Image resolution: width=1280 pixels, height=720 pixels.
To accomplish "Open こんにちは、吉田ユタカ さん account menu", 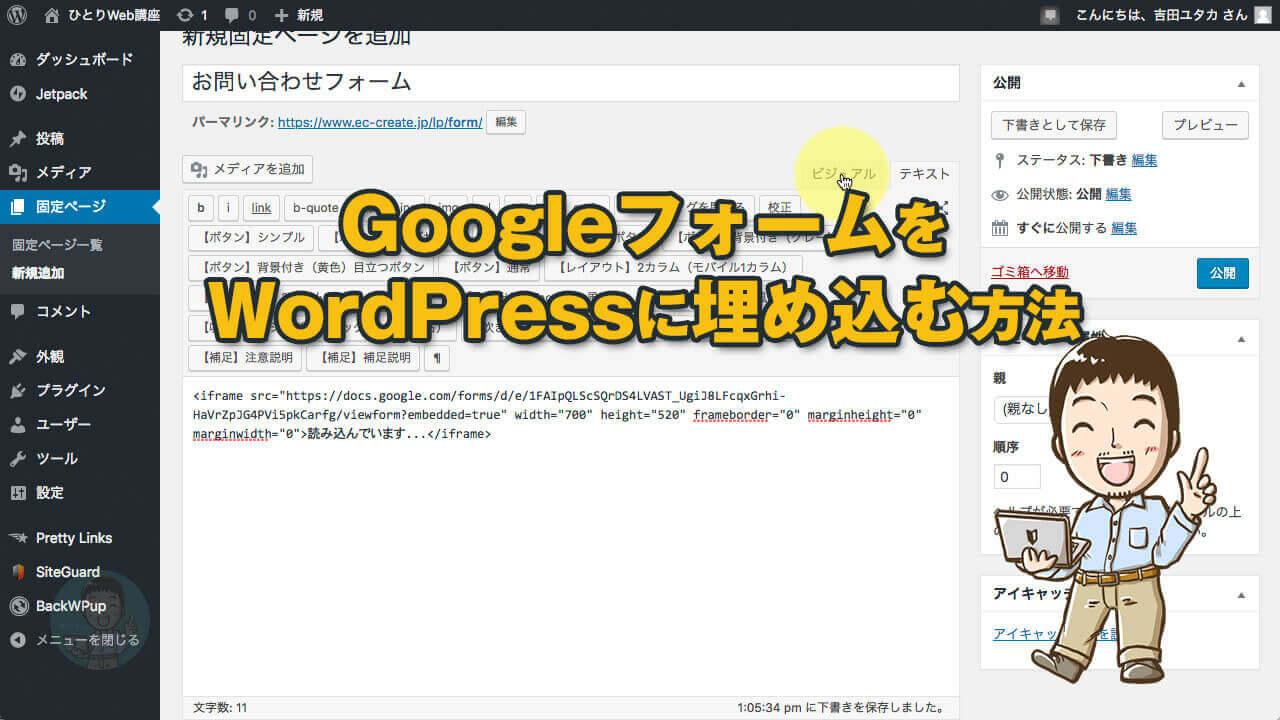I will [x=1172, y=15].
